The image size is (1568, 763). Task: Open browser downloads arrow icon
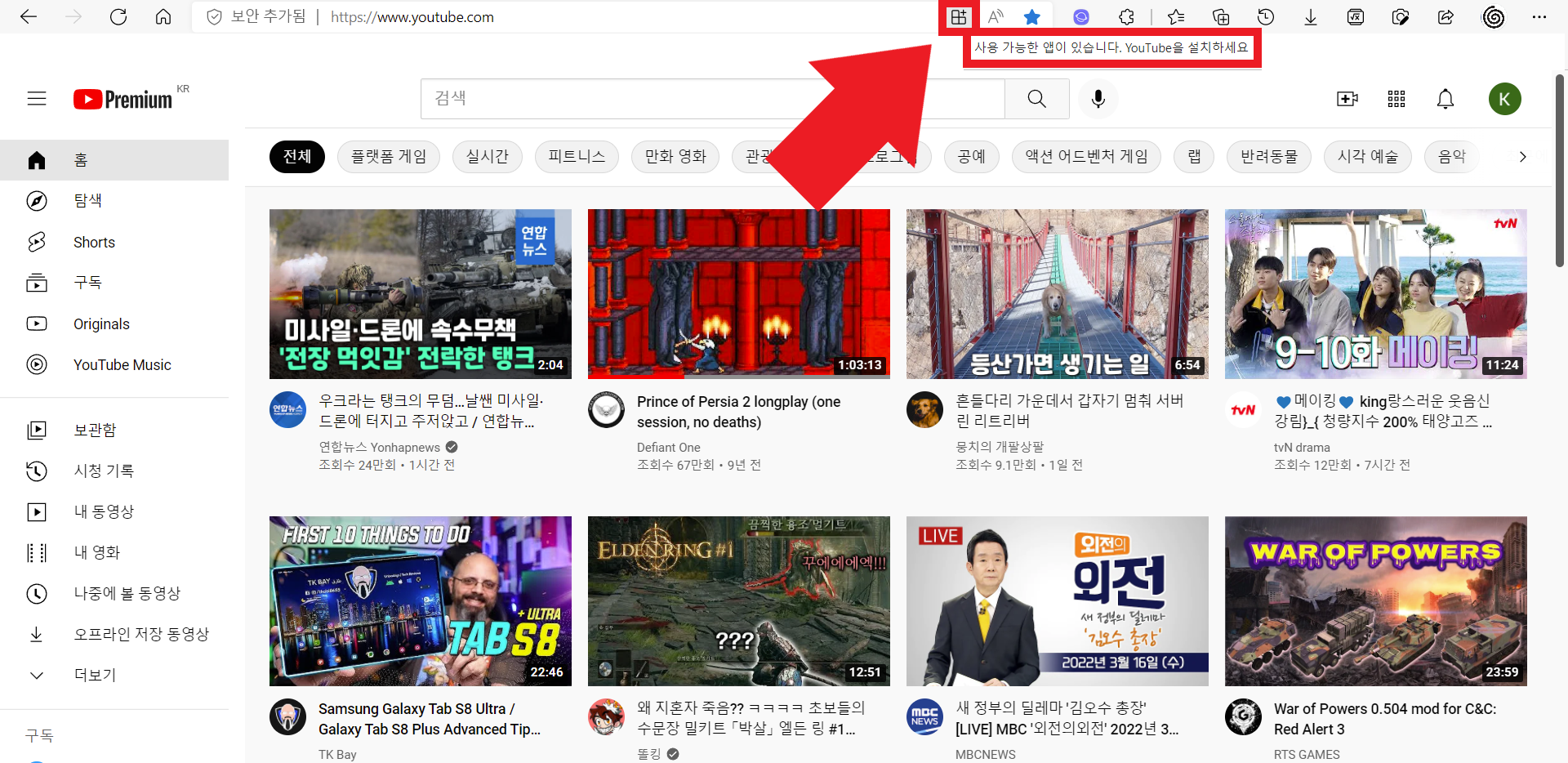(x=1311, y=17)
